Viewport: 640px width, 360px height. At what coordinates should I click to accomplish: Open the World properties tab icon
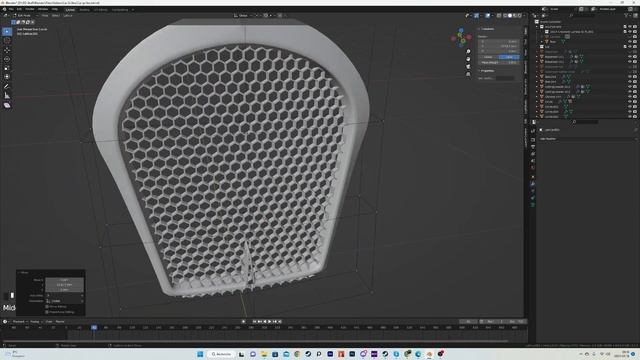(x=533, y=168)
